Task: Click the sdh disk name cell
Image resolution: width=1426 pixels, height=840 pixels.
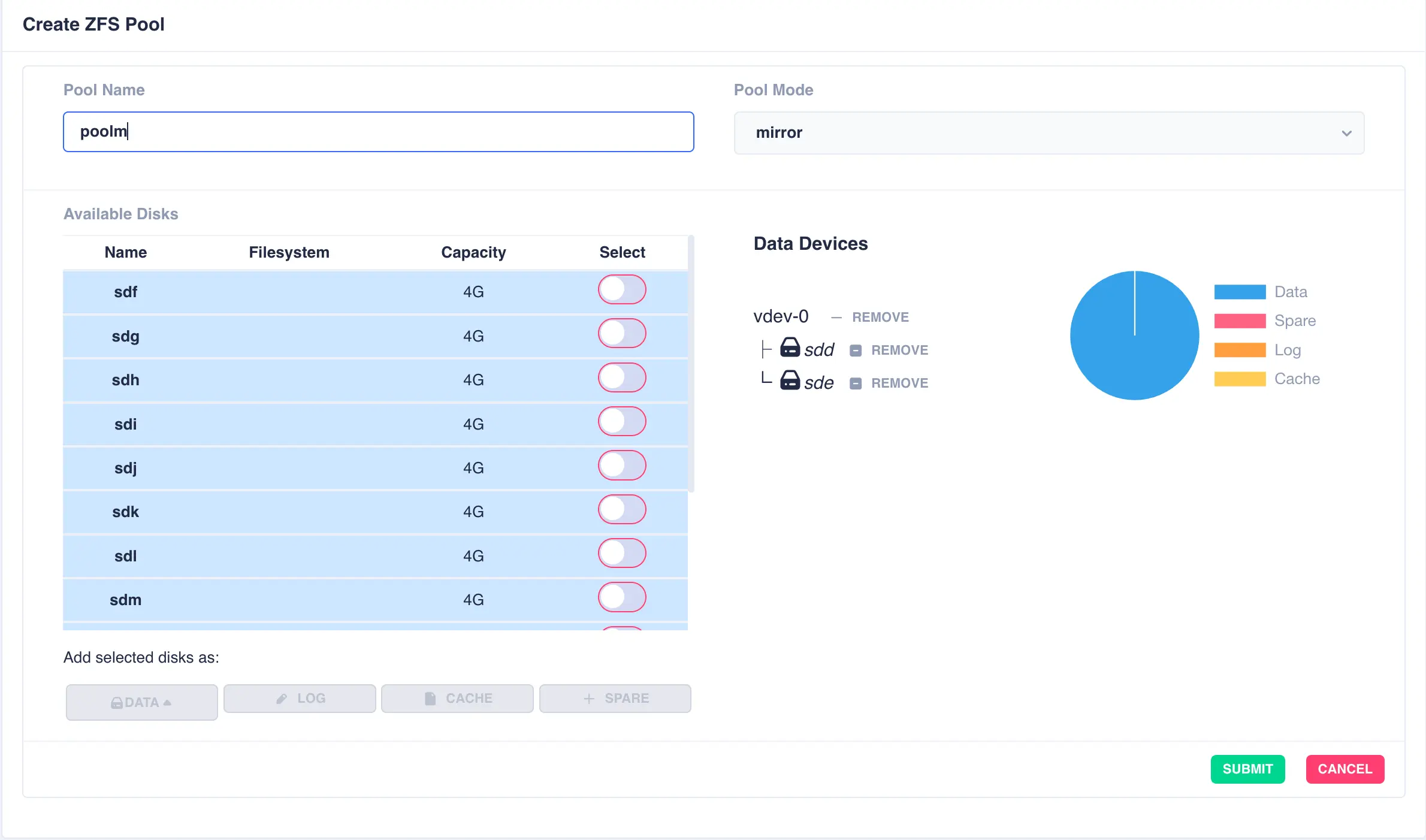Action: pyautogui.click(x=126, y=380)
